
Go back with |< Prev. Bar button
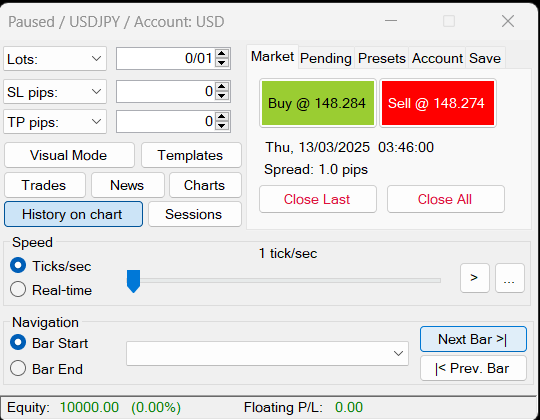point(473,368)
